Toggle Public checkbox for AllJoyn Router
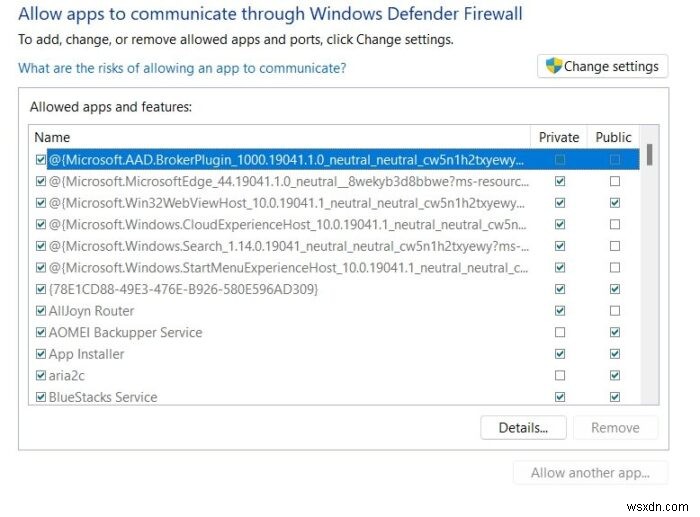The height and width of the screenshot is (517, 700). click(614, 311)
